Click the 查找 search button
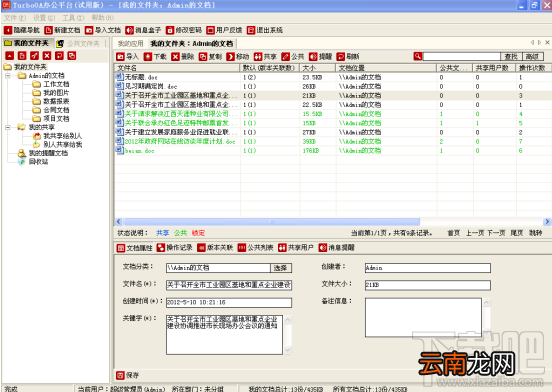This screenshot has width=552, height=392. (x=511, y=56)
